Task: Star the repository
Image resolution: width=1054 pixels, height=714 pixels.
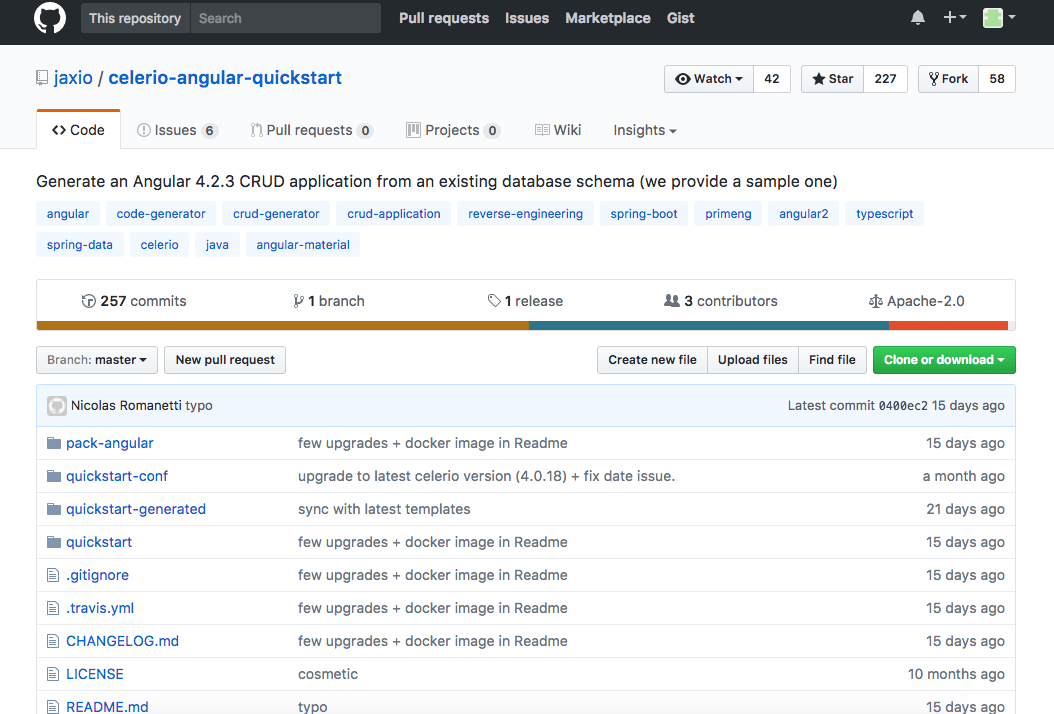Action: (x=832, y=79)
